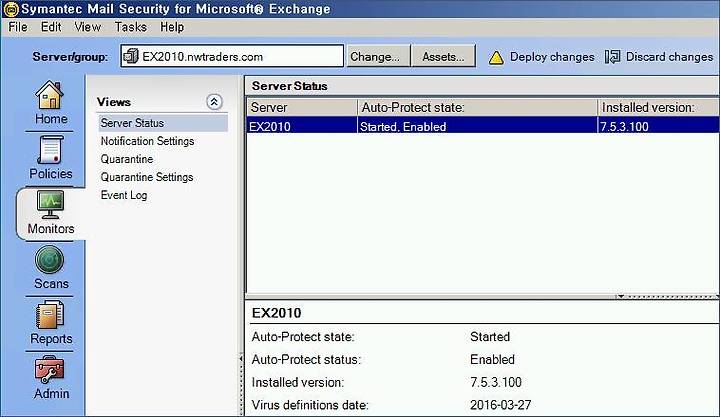Click the Assets... button
Screen dimensions: 720x417
point(443,56)
